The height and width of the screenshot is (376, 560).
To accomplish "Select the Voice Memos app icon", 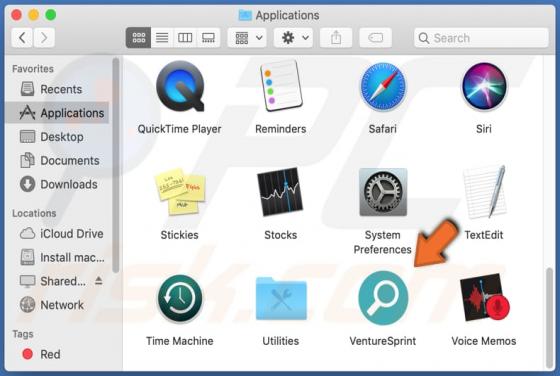I will (x=485, y=298).
